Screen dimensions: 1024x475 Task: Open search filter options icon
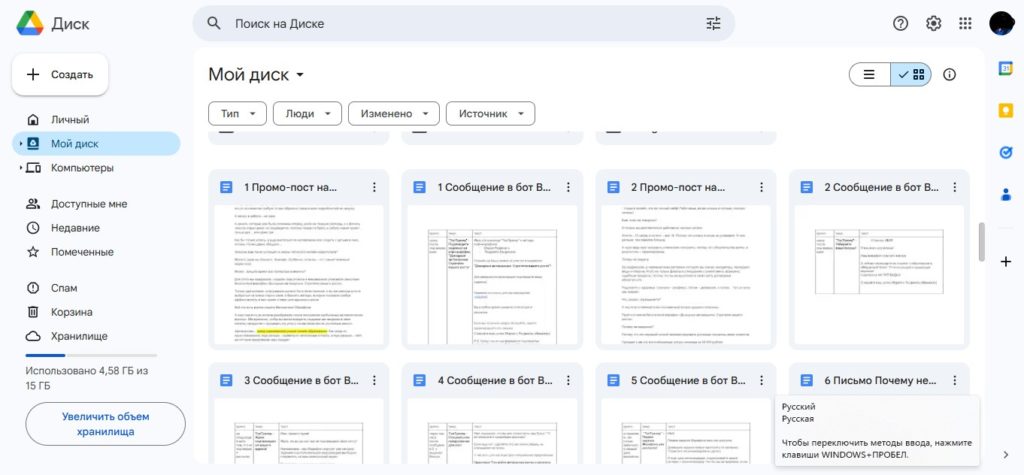point(713,24)
